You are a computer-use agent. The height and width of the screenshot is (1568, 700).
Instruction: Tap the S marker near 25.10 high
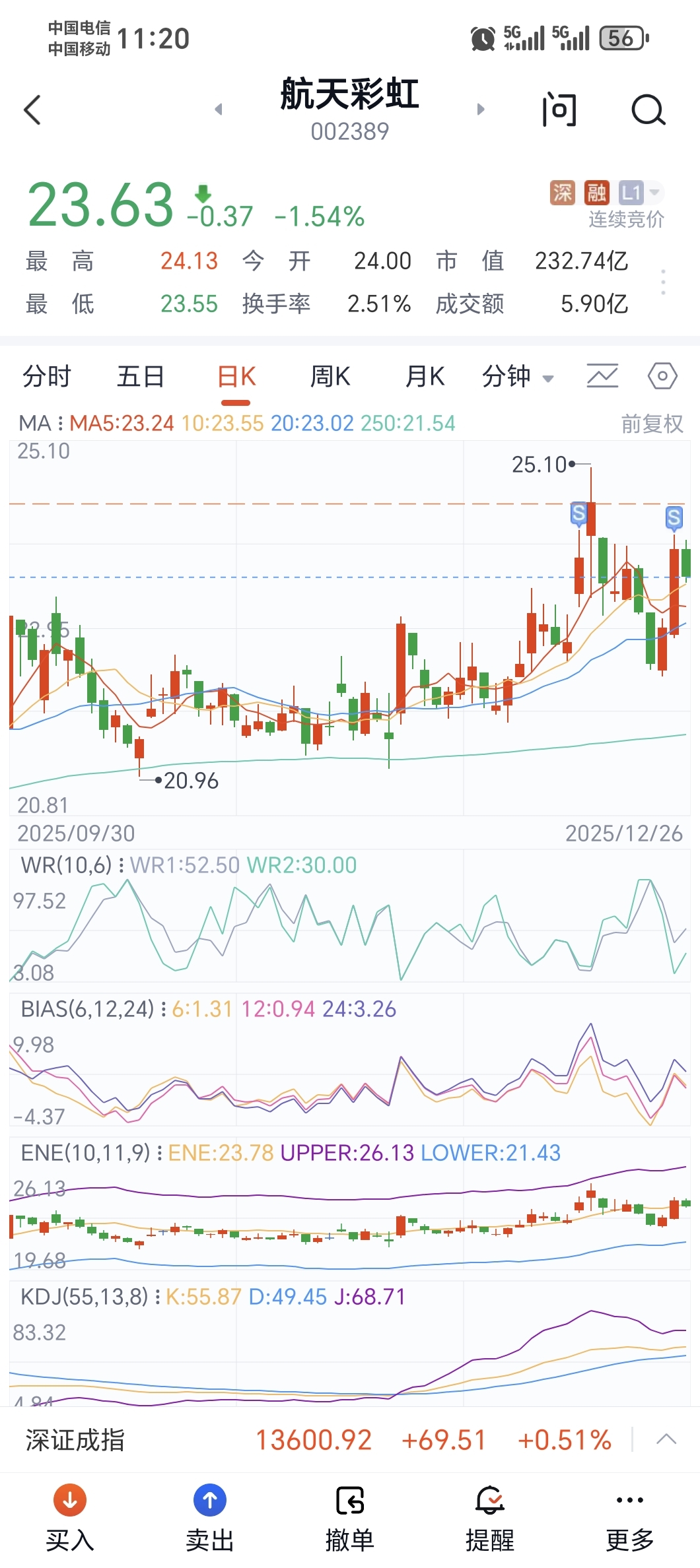(x=578, y=513)
